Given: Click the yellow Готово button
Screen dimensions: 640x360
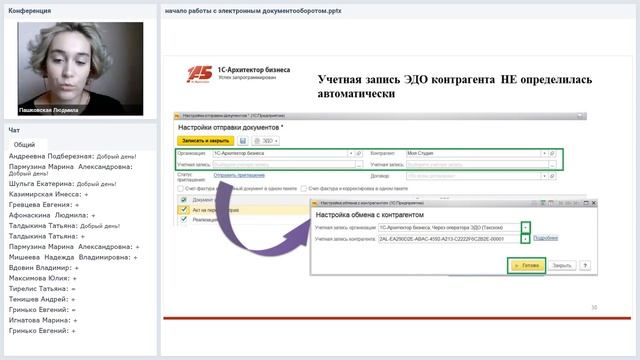Looking at the screenshot, I should (x=527, y=265).
